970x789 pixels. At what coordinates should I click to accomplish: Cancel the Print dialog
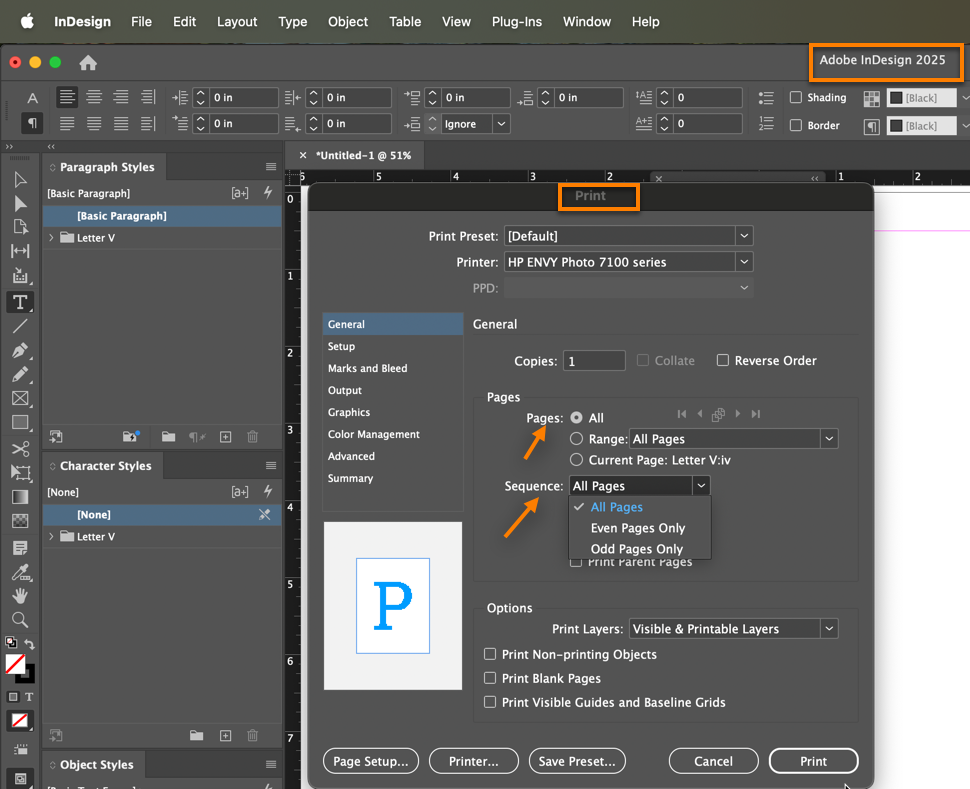point(713,760)
